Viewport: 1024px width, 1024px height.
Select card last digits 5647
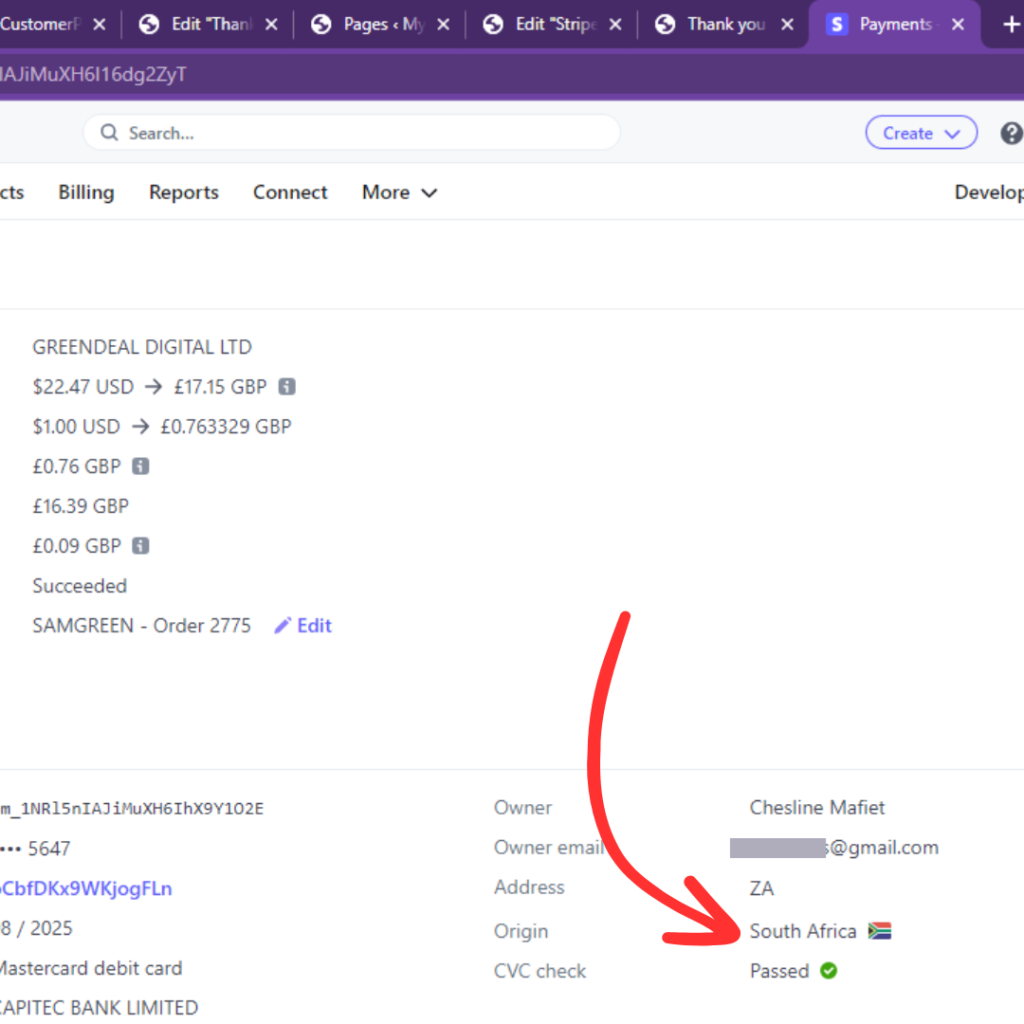click(x=49, y=849)
